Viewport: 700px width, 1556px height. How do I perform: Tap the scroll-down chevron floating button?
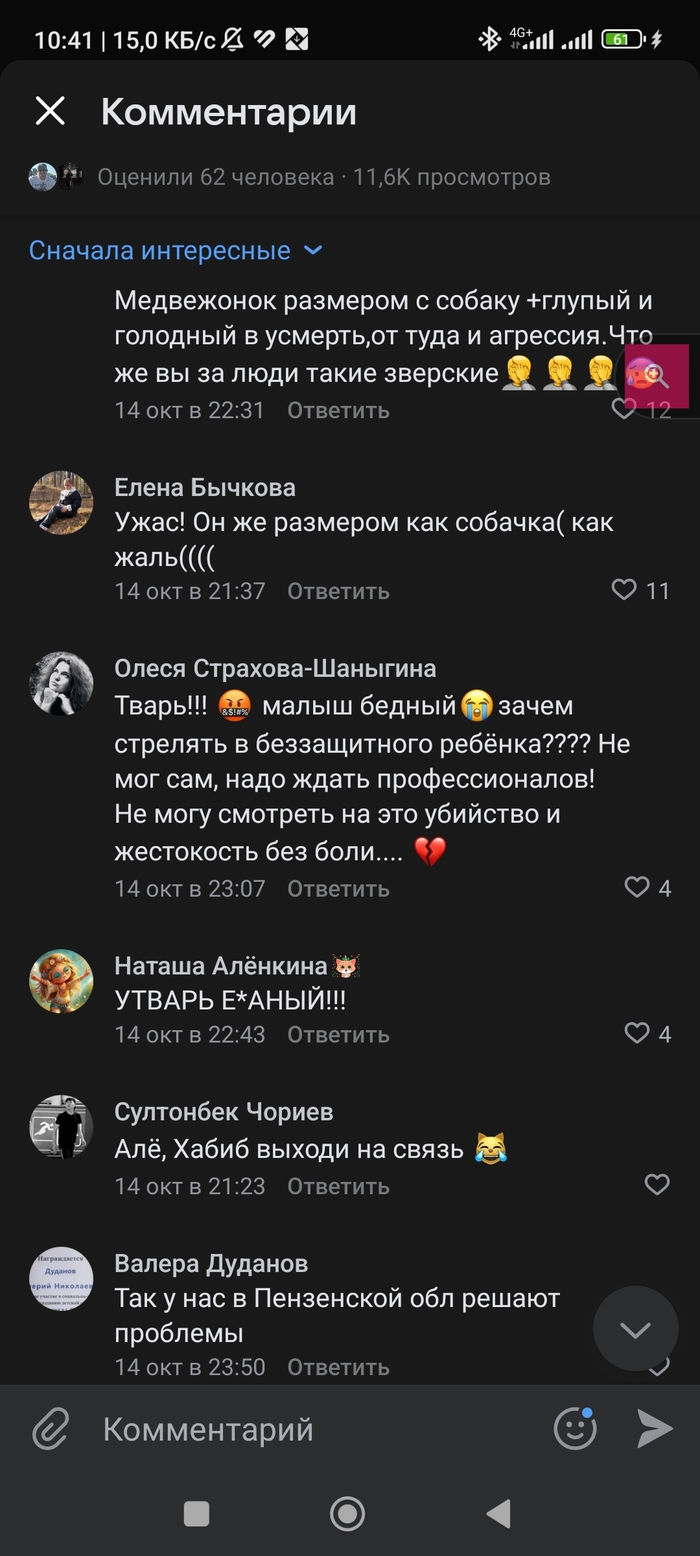point(635,1329)
